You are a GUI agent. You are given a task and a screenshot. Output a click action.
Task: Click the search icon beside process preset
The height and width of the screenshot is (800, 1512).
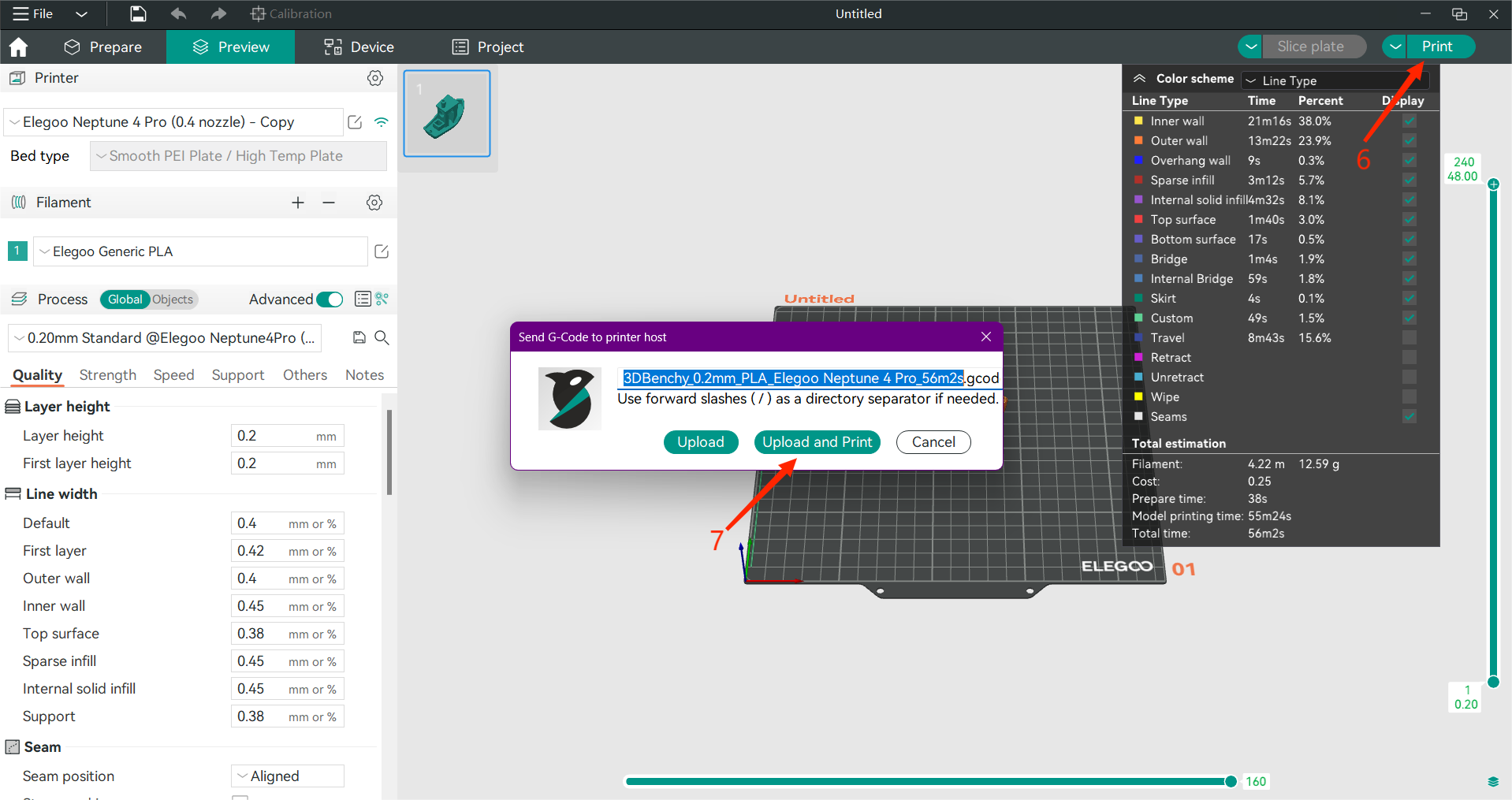[382, 338]
